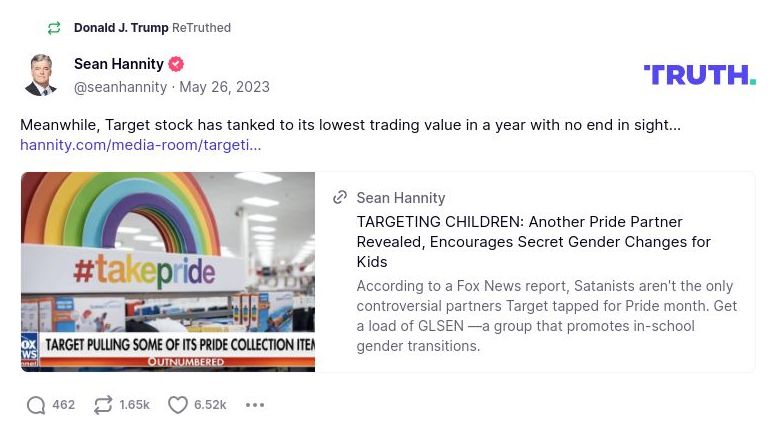Open the three-dot more options menu
Viewport: 777px width, 435px height.
point(255,405)
